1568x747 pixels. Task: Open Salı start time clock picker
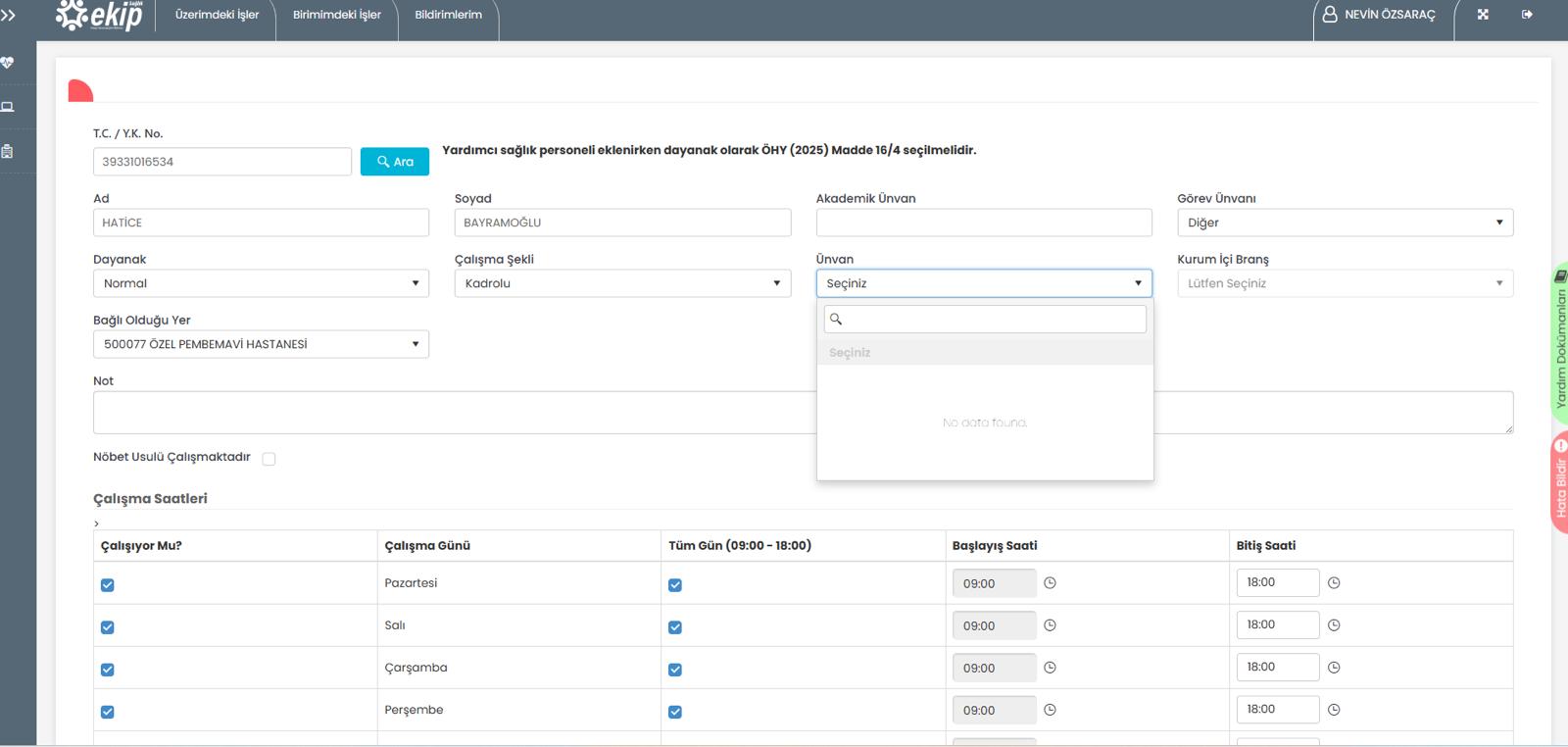pos(1050,625)
